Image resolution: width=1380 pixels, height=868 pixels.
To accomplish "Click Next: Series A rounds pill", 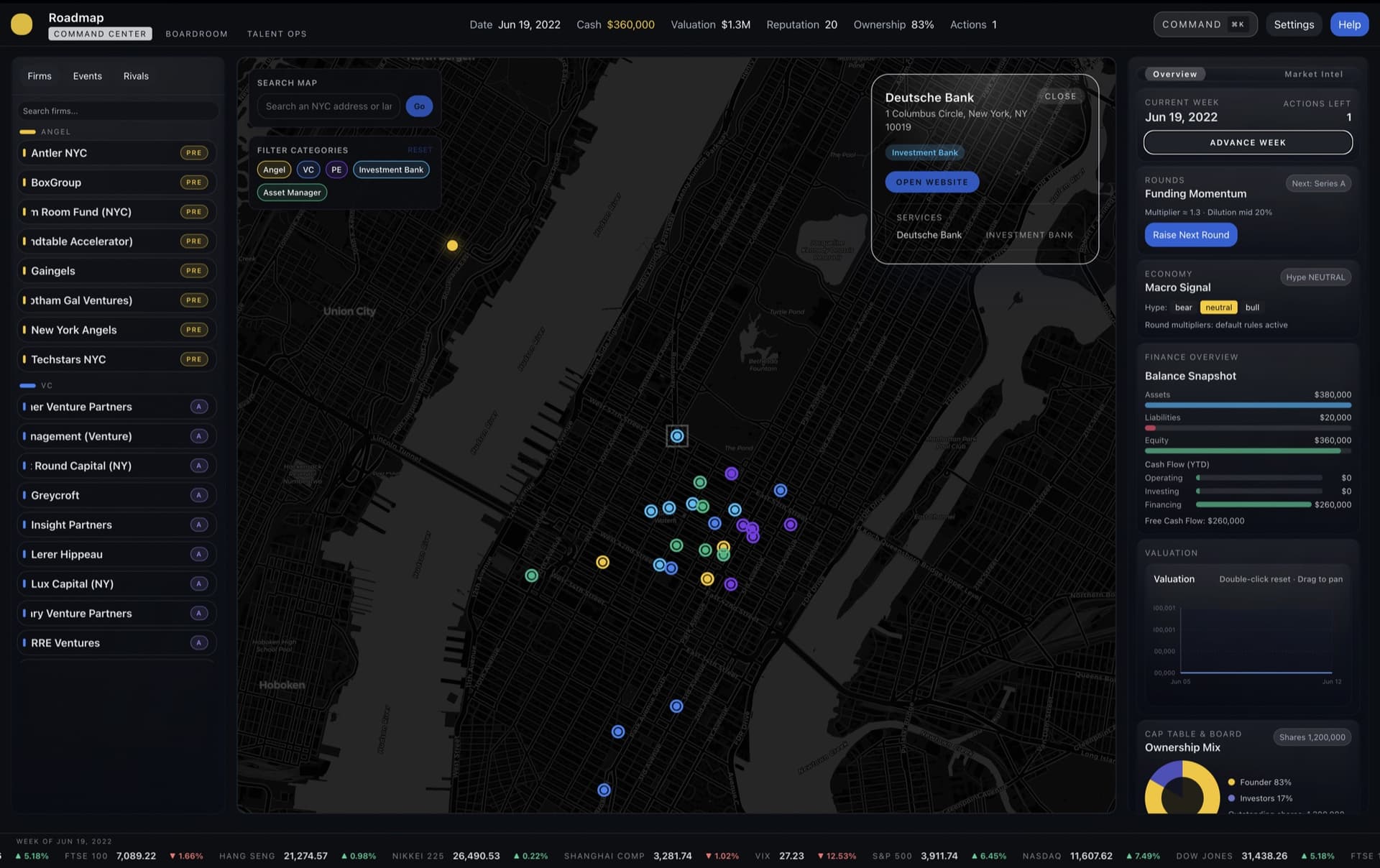I will [x=1317, y=183].
